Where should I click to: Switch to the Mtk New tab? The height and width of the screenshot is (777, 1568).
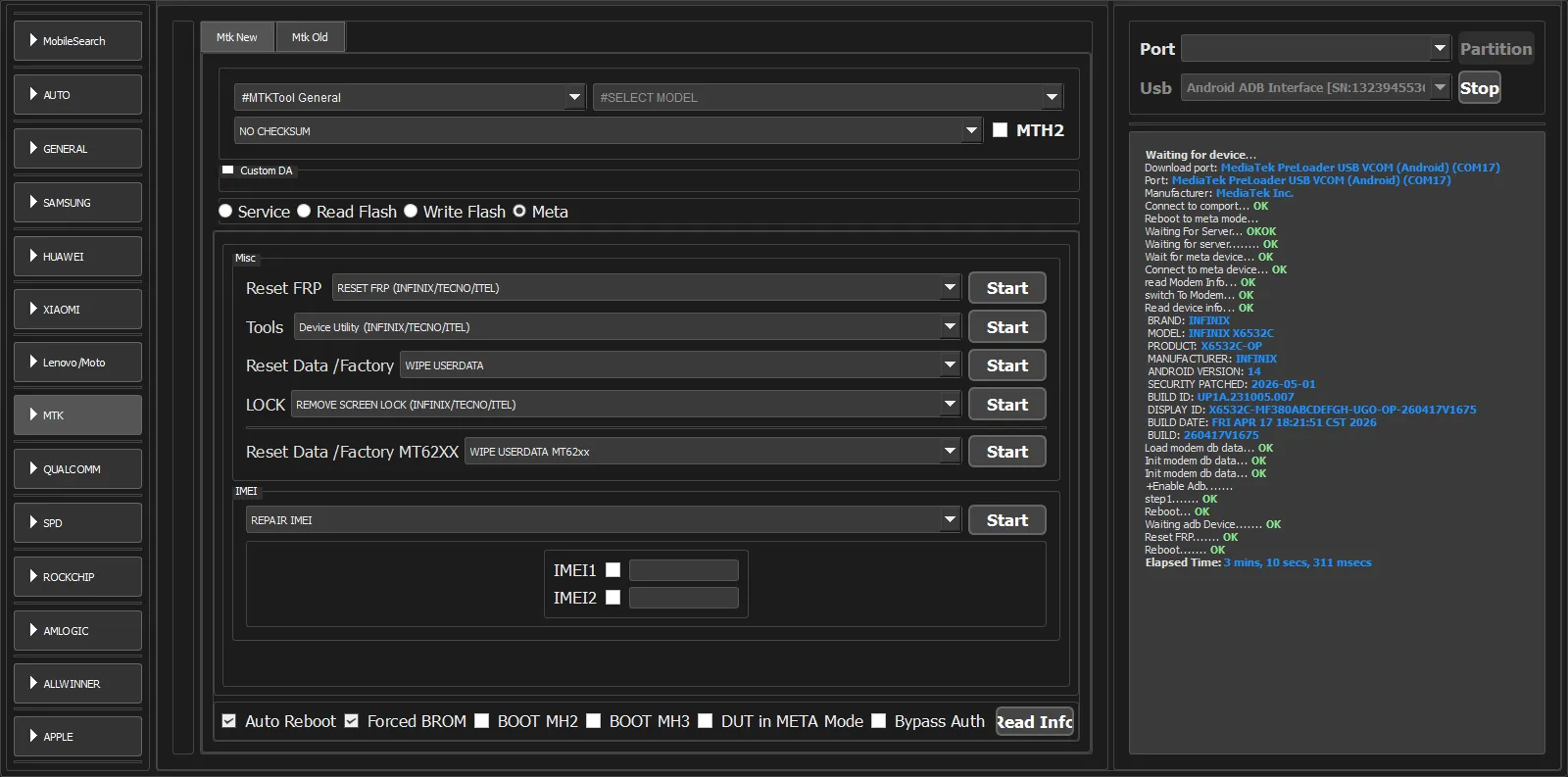(237, 37)
